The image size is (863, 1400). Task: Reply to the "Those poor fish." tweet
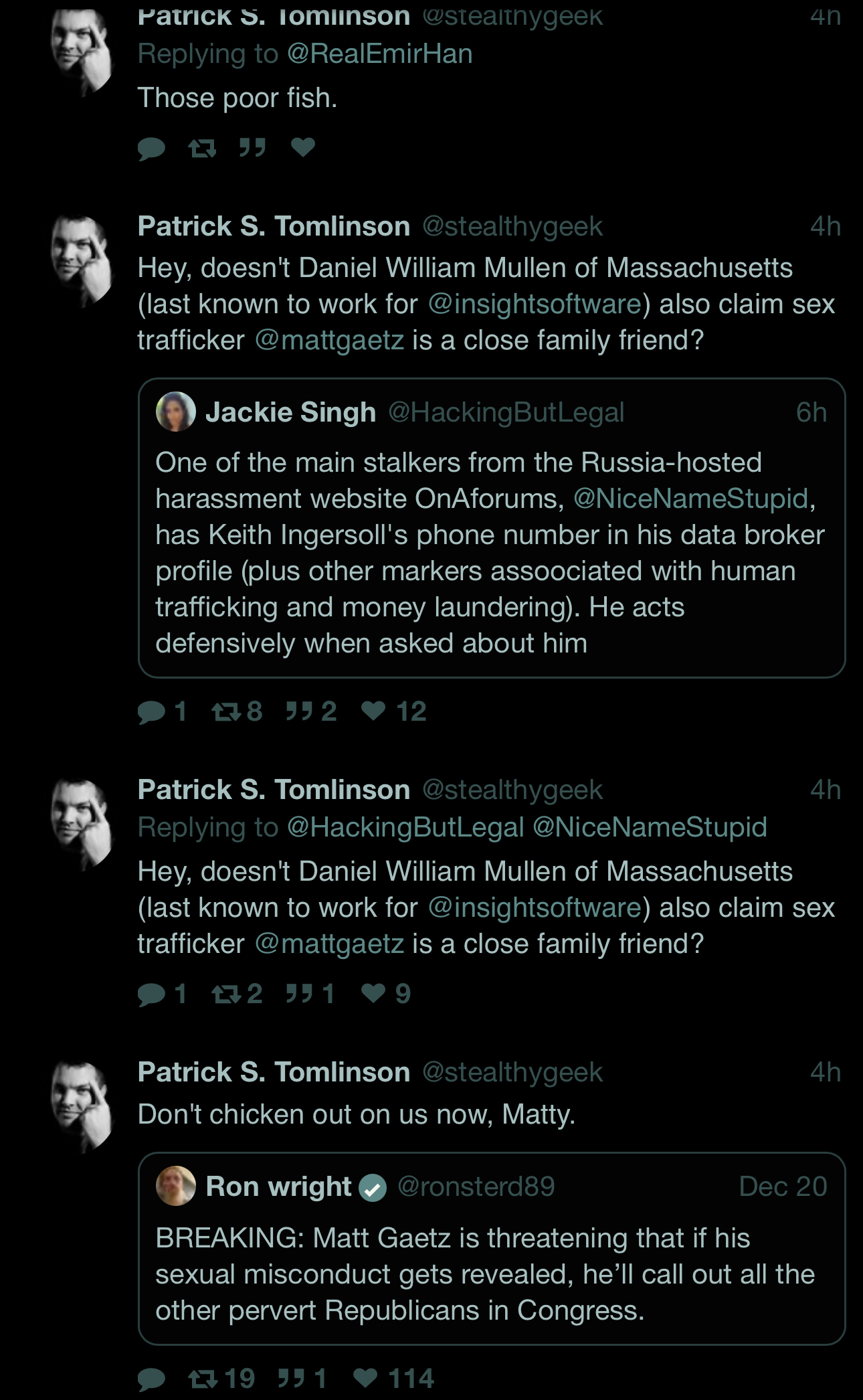[x=151, y=148]
